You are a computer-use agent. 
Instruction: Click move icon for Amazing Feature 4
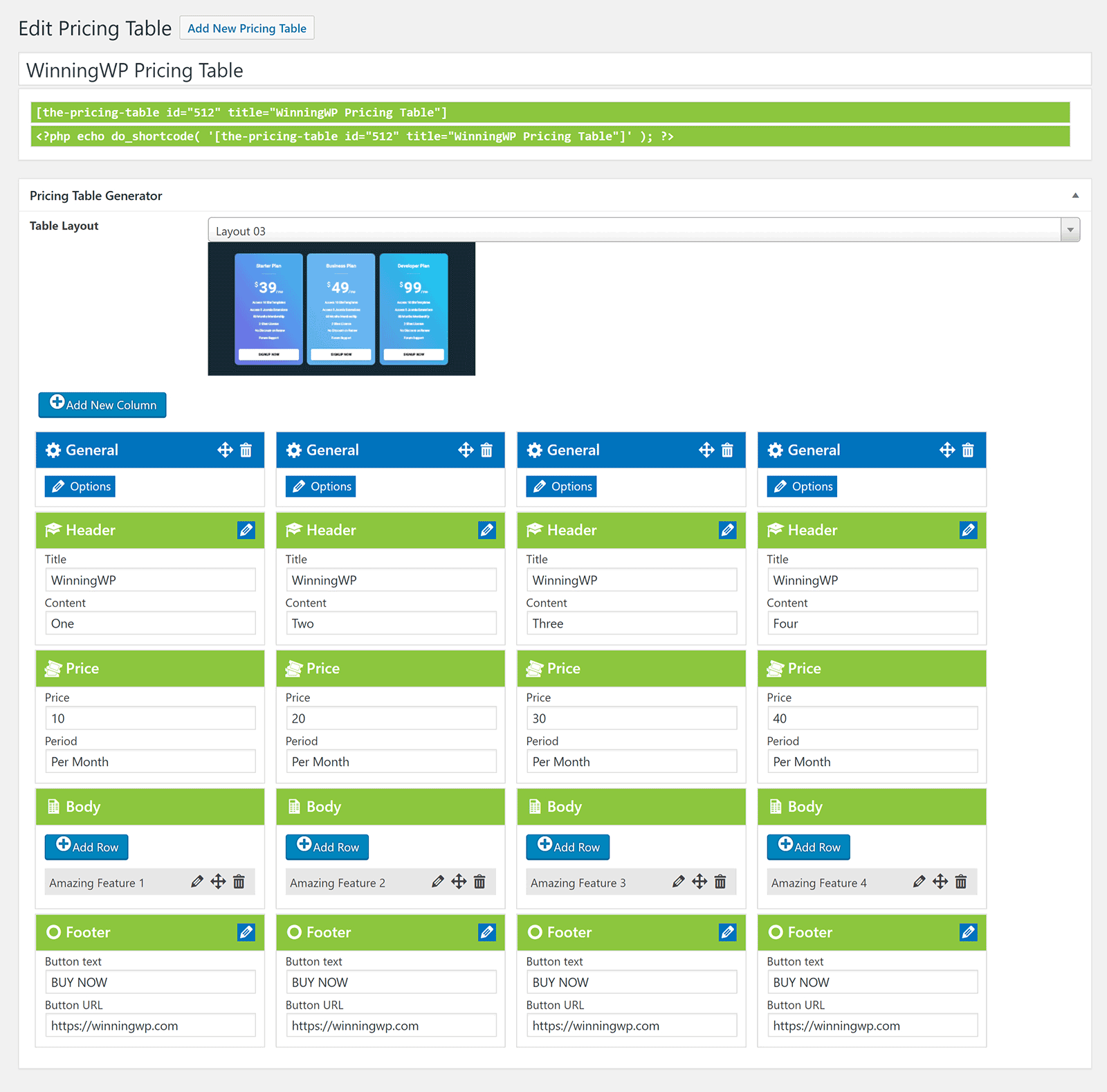(x=940, y=882)
